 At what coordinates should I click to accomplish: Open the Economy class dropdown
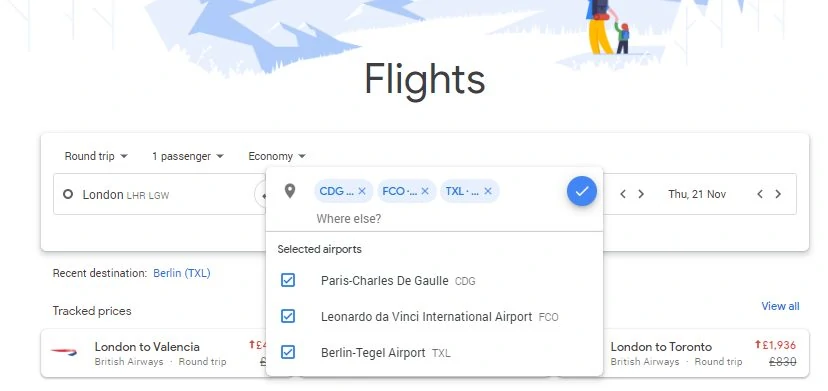tap(277, 156)
